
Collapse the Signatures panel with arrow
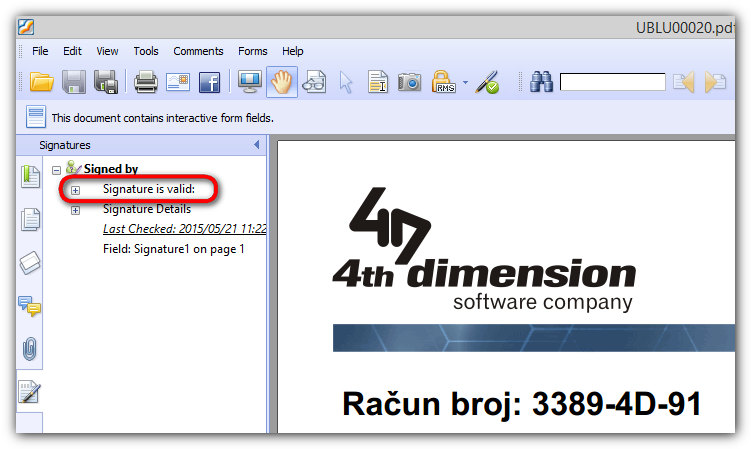pyautogui.click(x=257, y=144)
